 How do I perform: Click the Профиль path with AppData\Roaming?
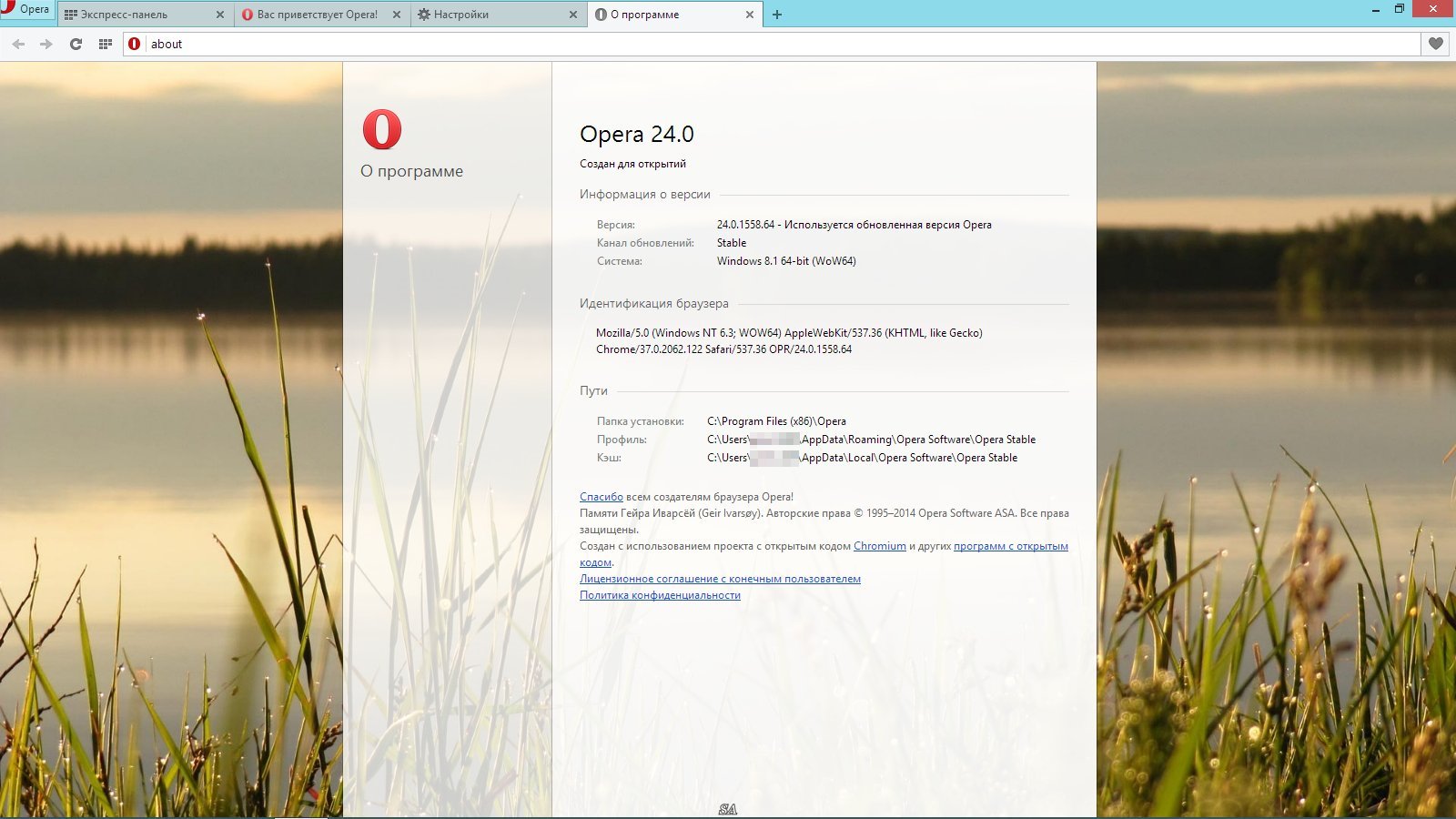[x=871, y=440]
